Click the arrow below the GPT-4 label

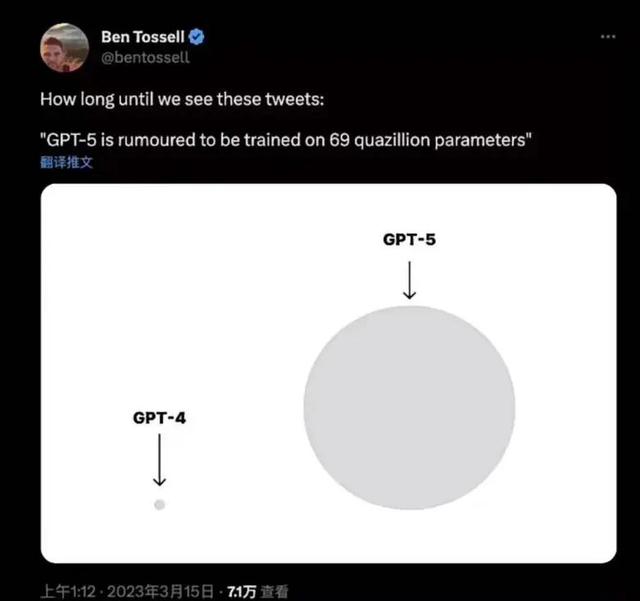tap(159, 461)
